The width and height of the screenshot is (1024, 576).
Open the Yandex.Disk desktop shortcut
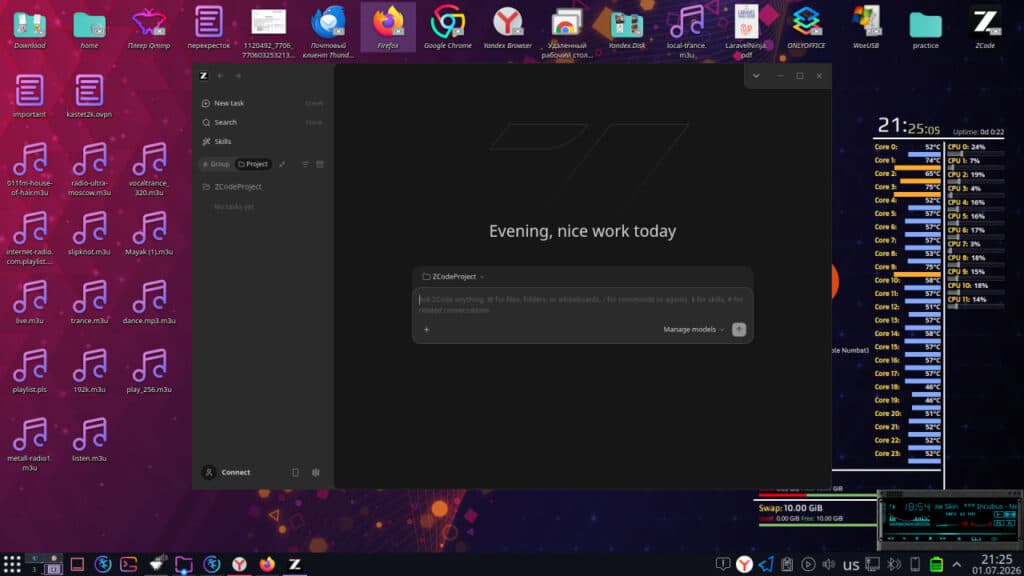click(x=626, y=27)
